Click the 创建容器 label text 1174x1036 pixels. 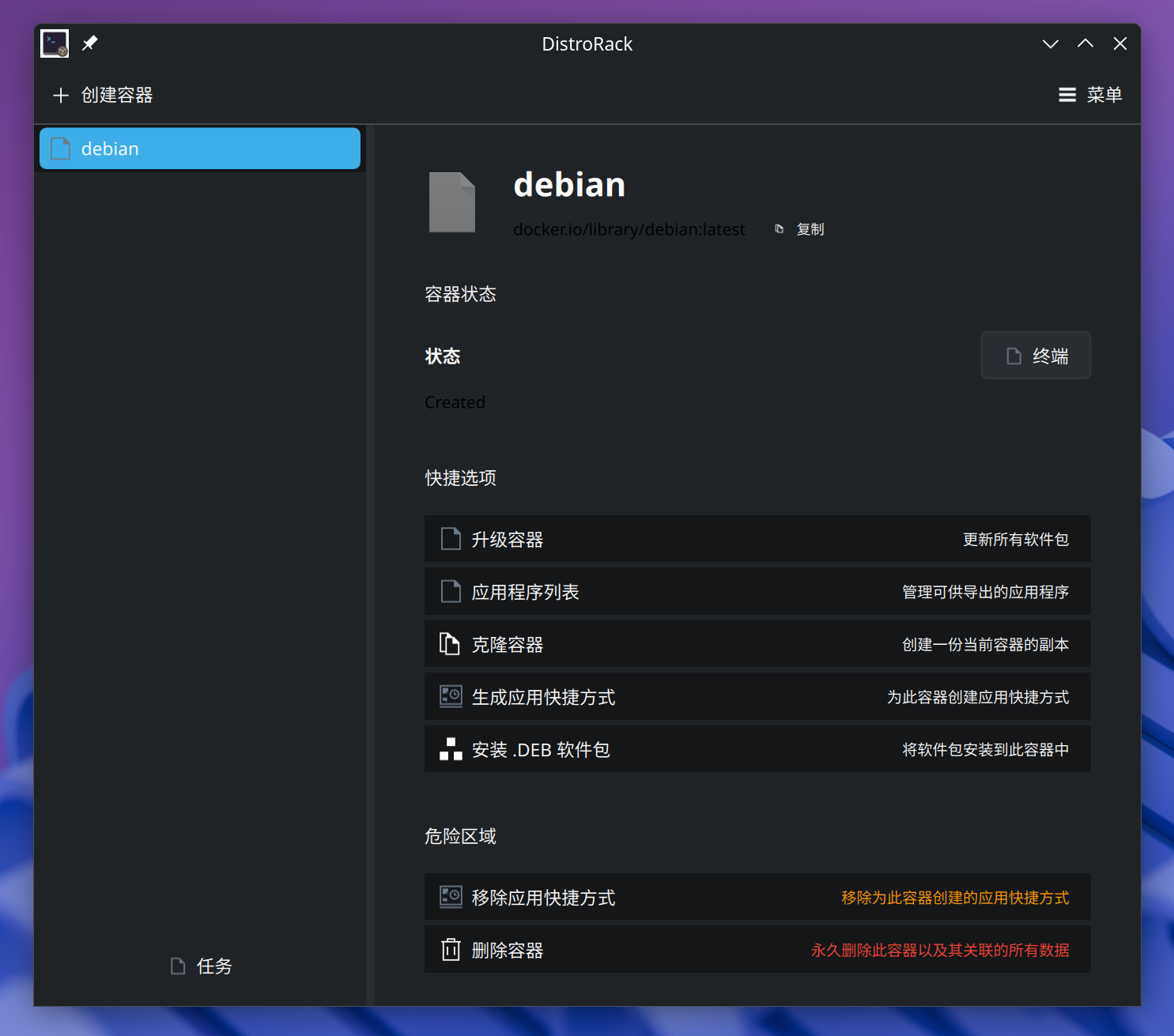[x=117, y=95]
